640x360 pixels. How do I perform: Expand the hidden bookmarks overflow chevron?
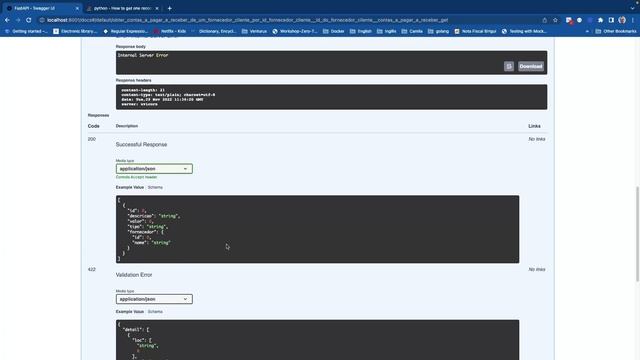[x=587, y=31]
